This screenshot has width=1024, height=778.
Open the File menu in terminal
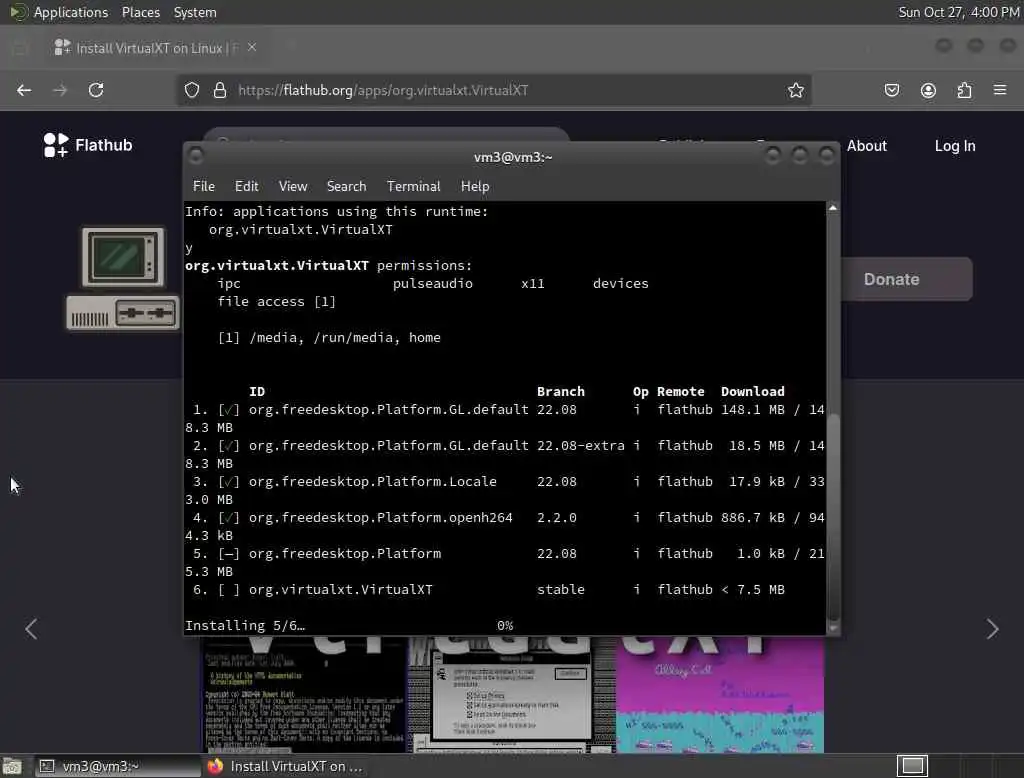coord(204,186)
